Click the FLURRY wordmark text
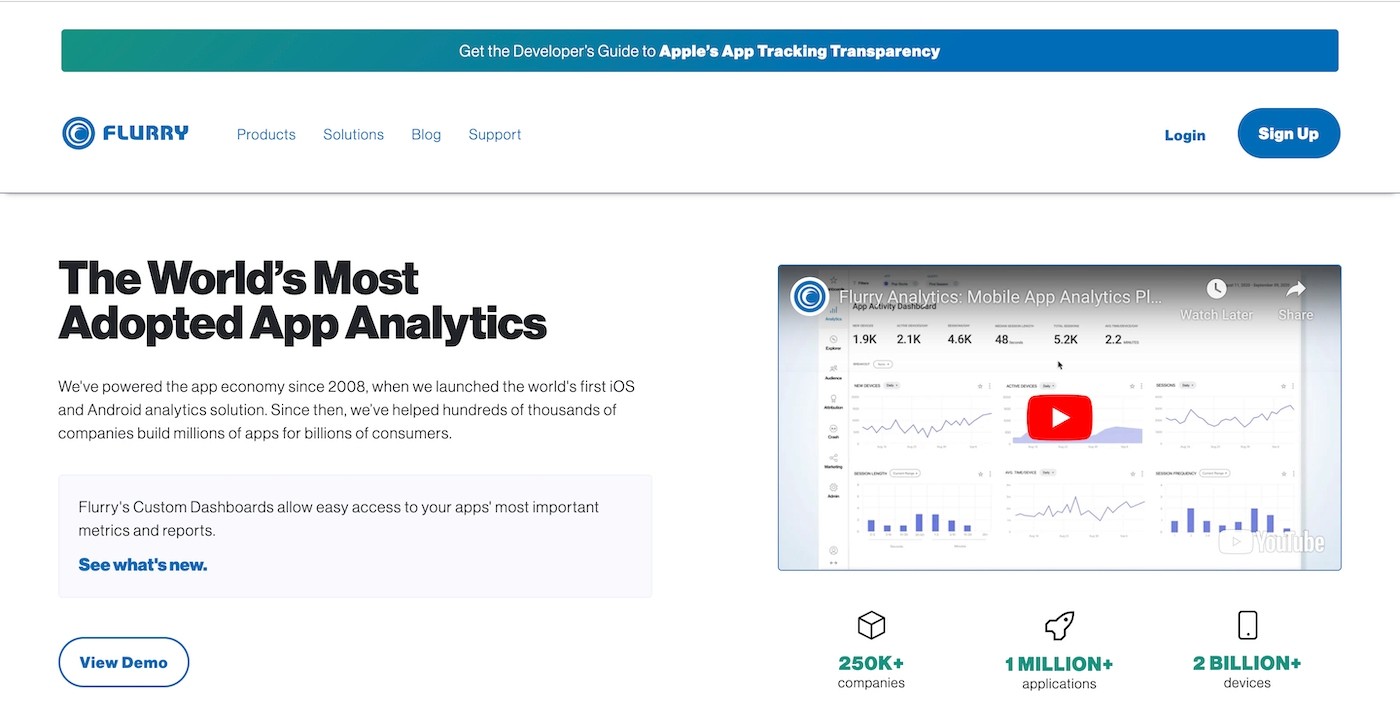 145,133
